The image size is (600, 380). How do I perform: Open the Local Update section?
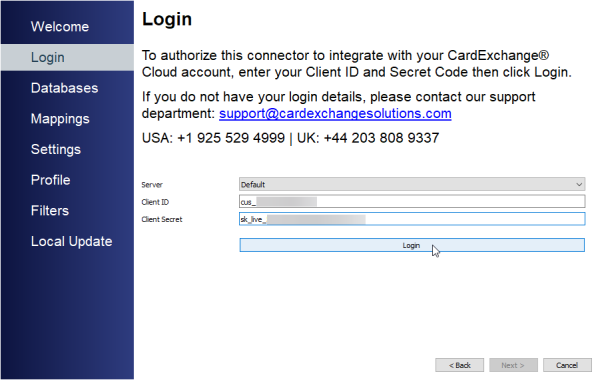(72, 241)
